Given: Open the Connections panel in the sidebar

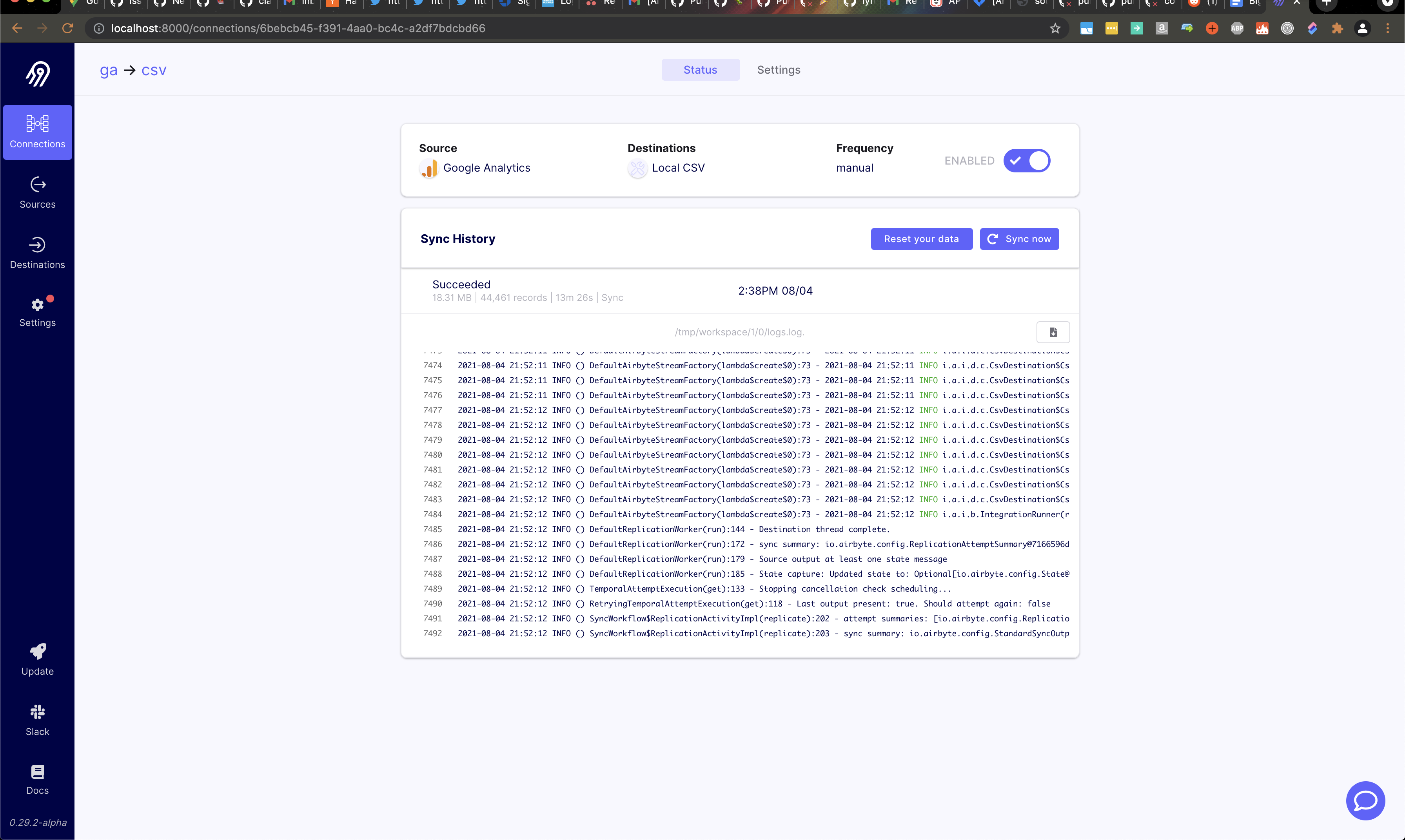Looking at the screenshot, I should 37,132.
